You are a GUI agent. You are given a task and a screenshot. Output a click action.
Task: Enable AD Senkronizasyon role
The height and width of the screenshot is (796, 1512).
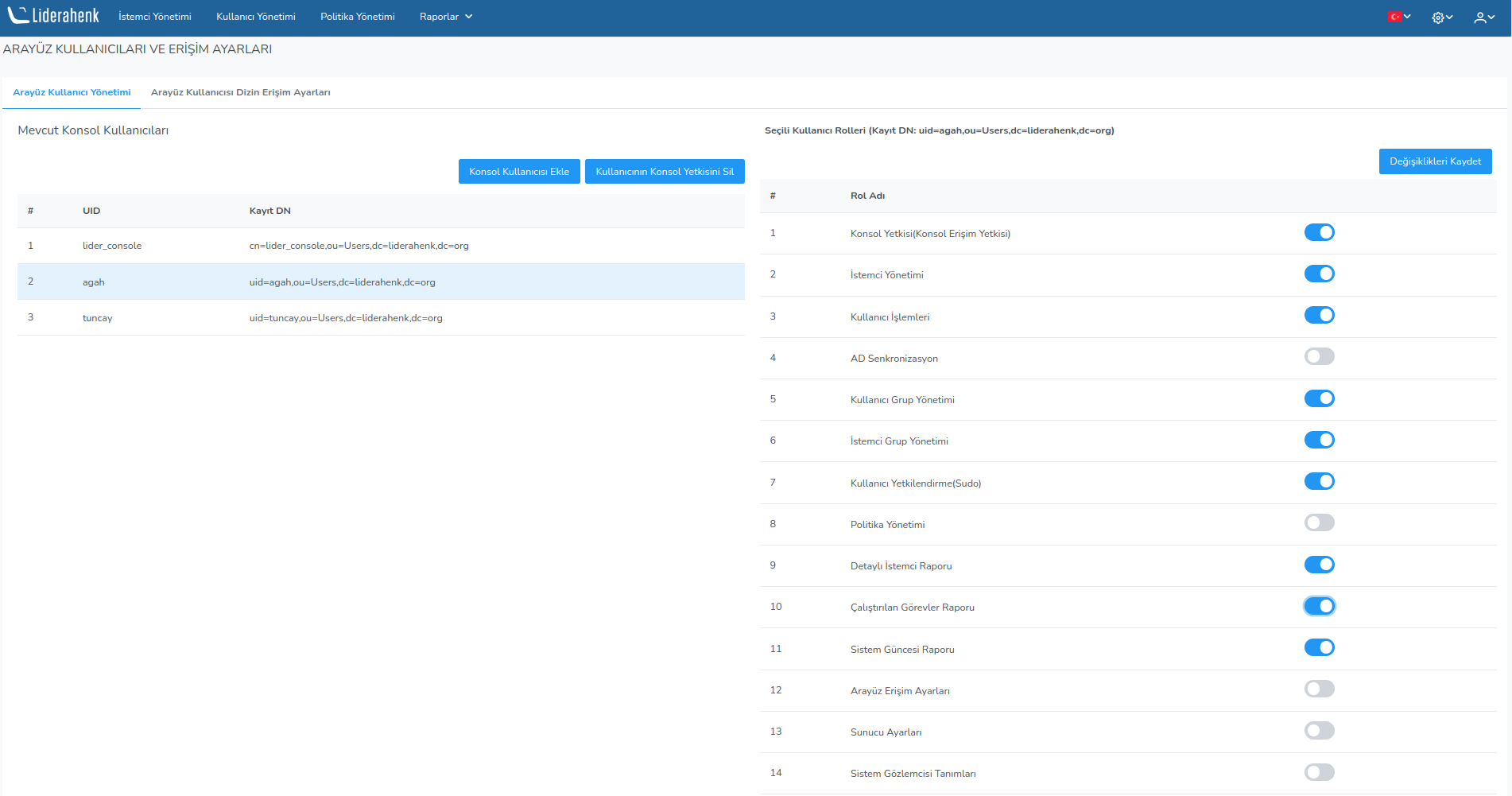pos(1320,356)
